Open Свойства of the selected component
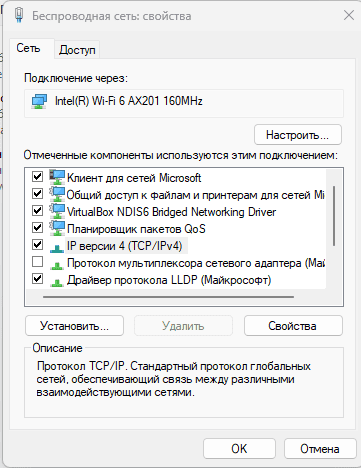The width and height of the screenshot is (361, 468). (293, 326)
